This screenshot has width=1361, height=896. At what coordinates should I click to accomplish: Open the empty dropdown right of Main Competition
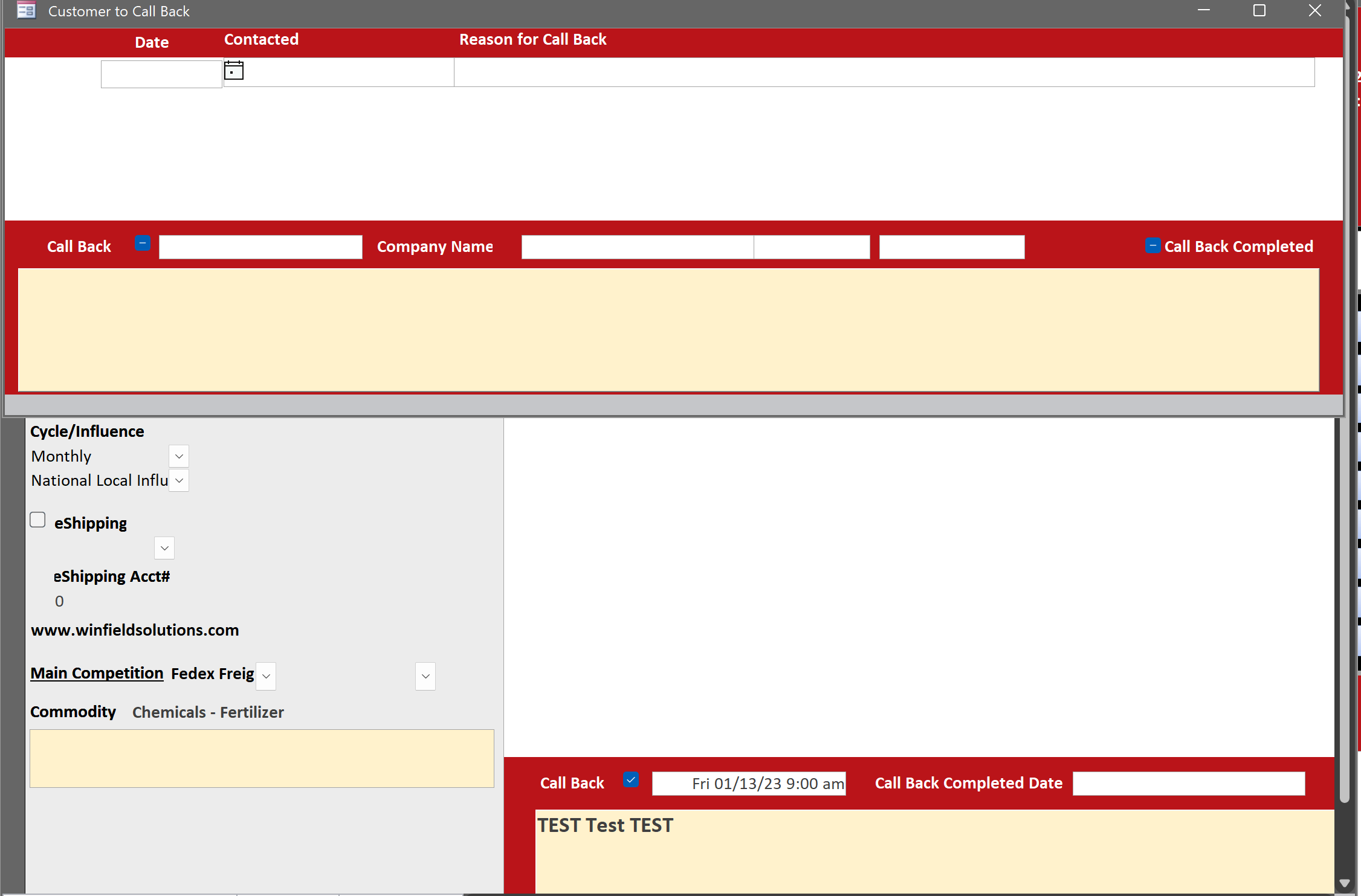425,676
